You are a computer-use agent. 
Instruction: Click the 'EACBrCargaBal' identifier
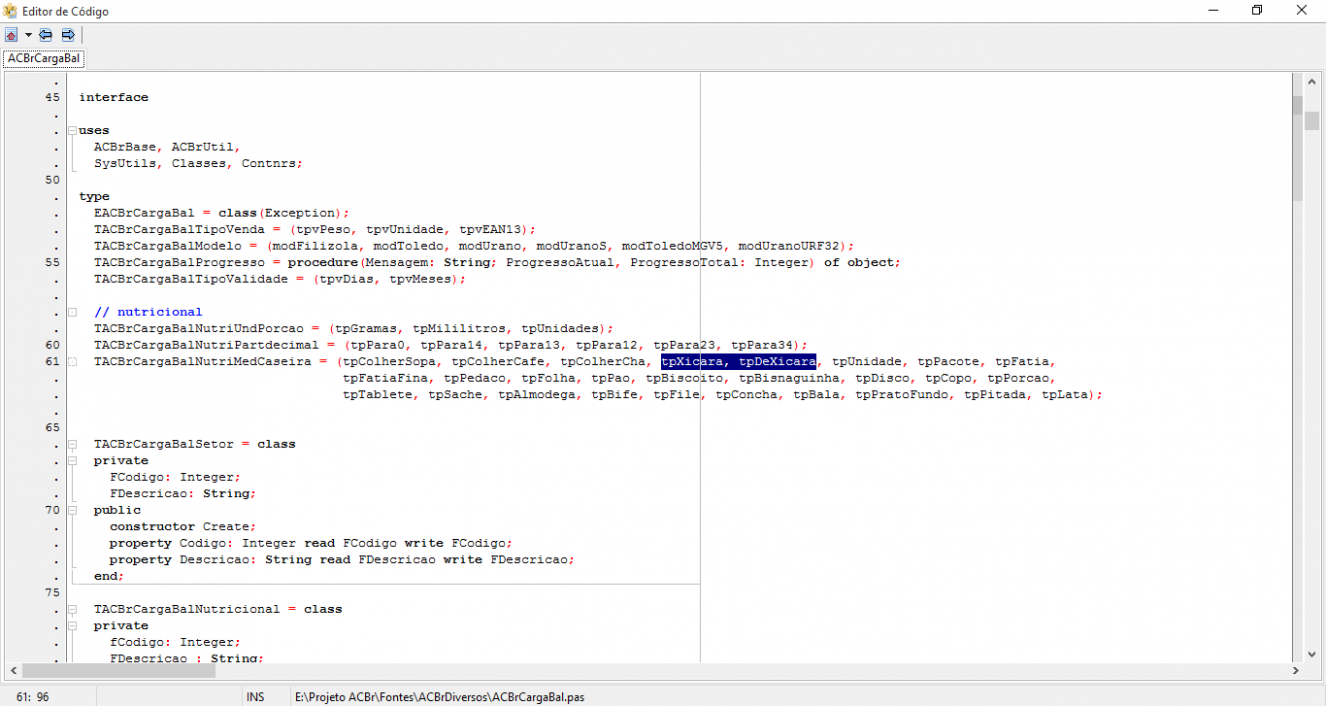point(144,213)
